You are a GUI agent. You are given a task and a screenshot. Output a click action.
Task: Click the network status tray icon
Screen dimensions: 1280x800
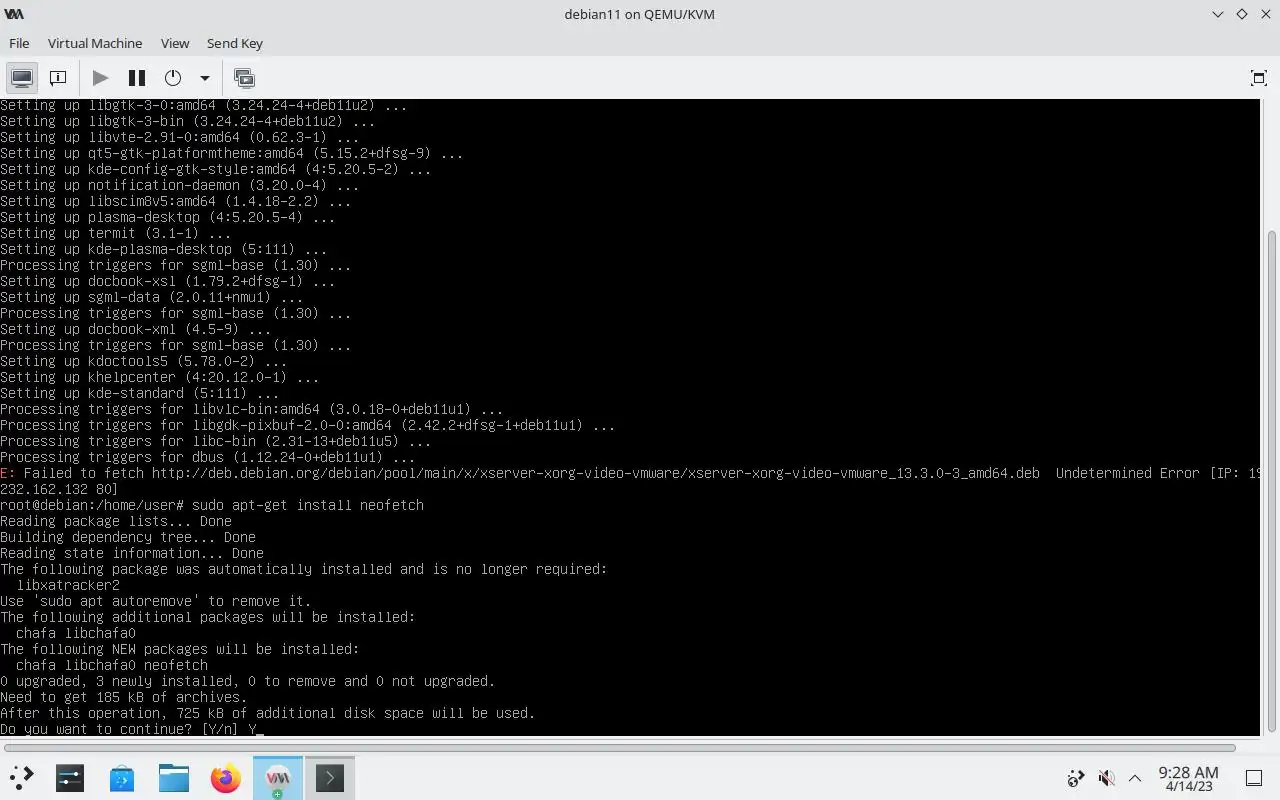point(1076,778)
